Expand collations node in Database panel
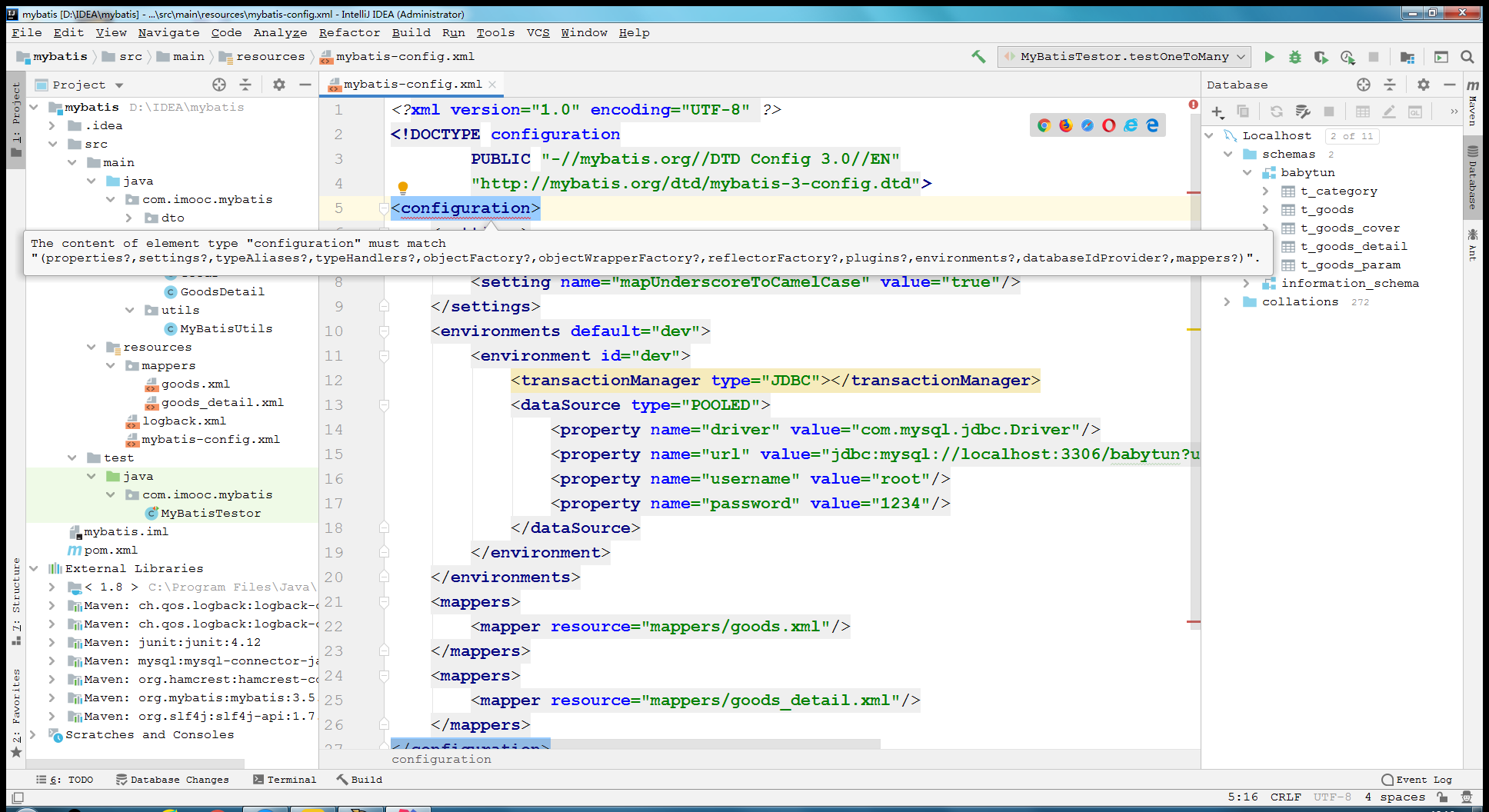 1228,301
